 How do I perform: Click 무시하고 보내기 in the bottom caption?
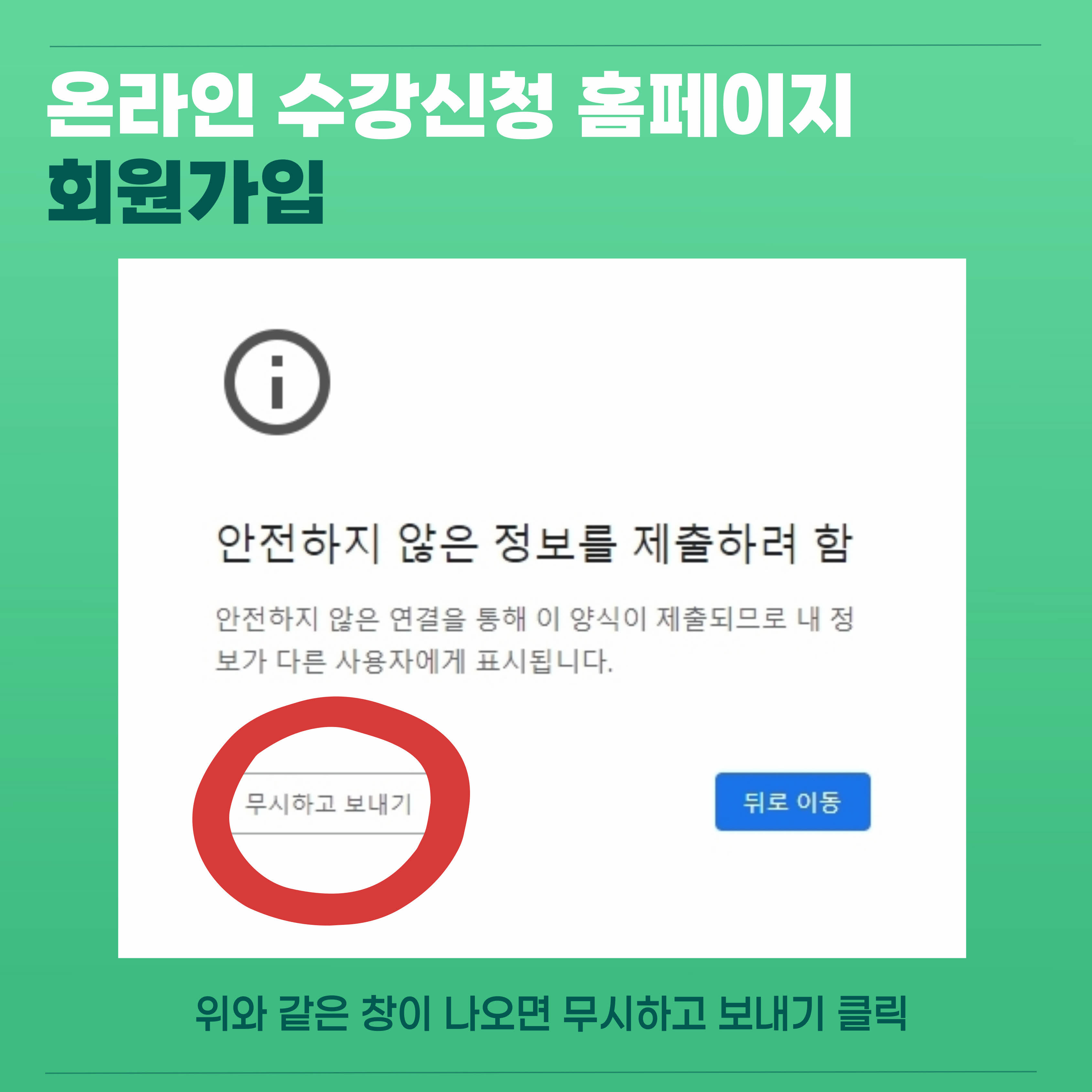(x=693, y=1013)
